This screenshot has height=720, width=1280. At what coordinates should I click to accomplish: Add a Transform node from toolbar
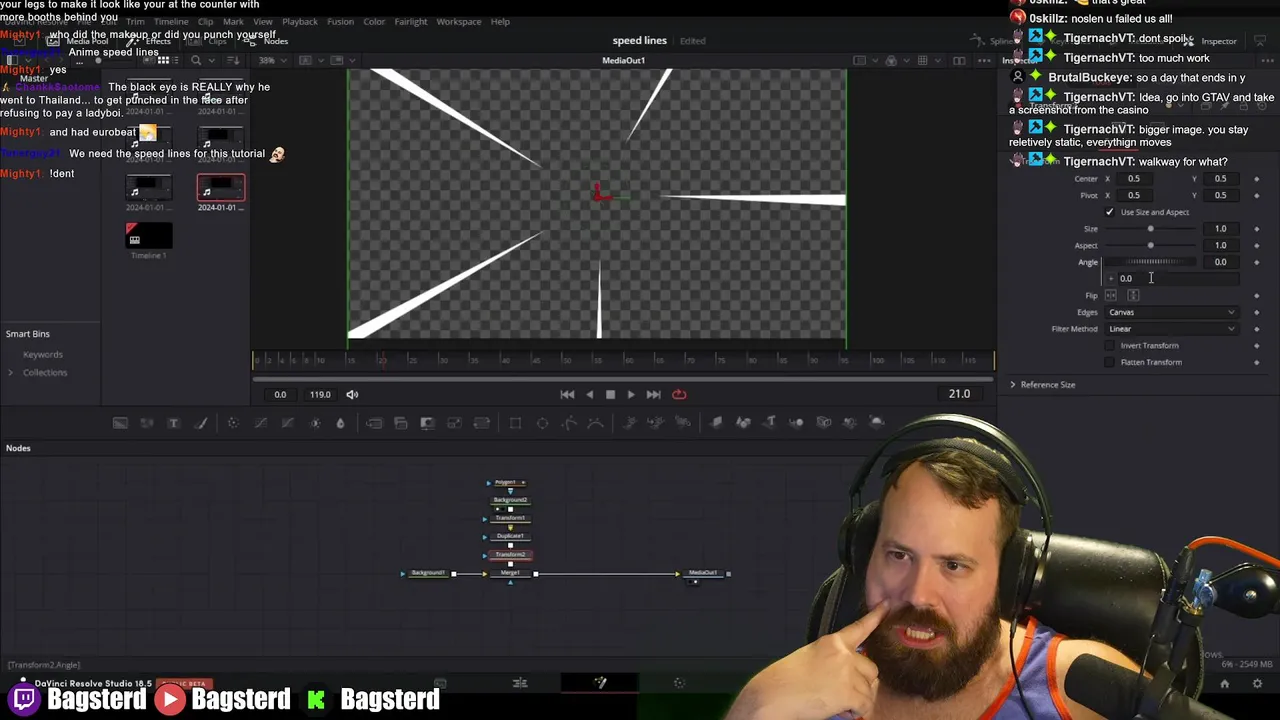[x=481, y=423]
